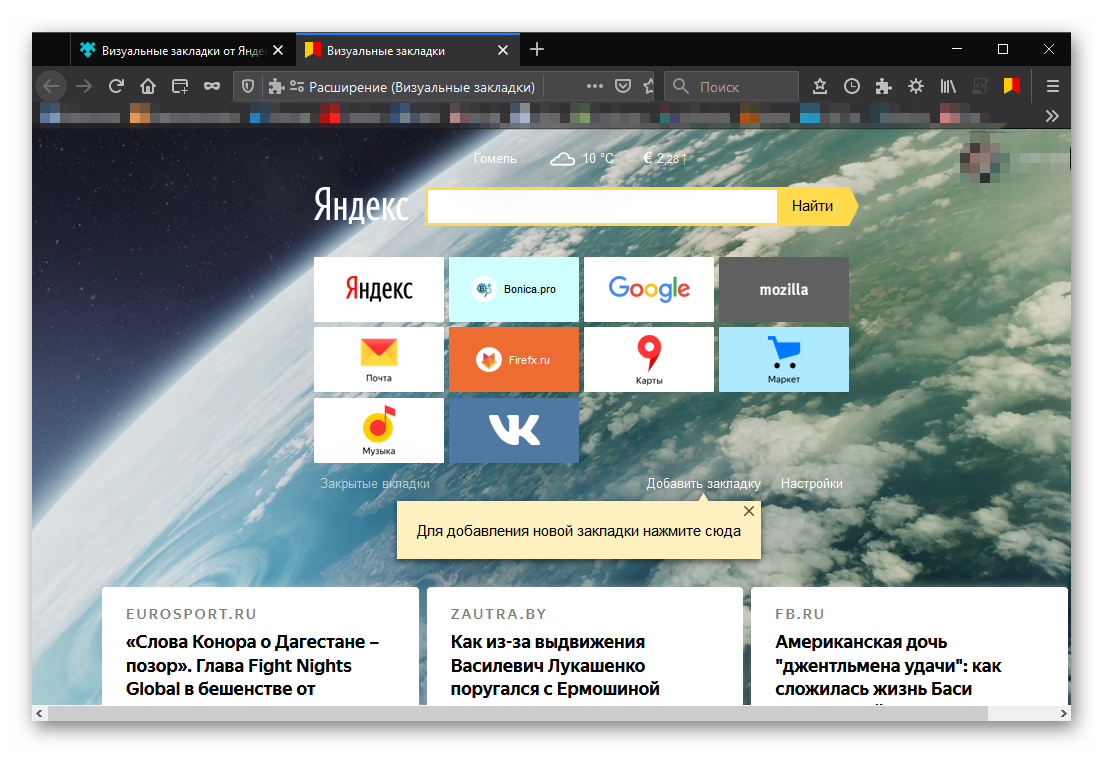Open the ZAUTRA.BY news article
This screenshot has height=773, width=1103.
[585, 646]
